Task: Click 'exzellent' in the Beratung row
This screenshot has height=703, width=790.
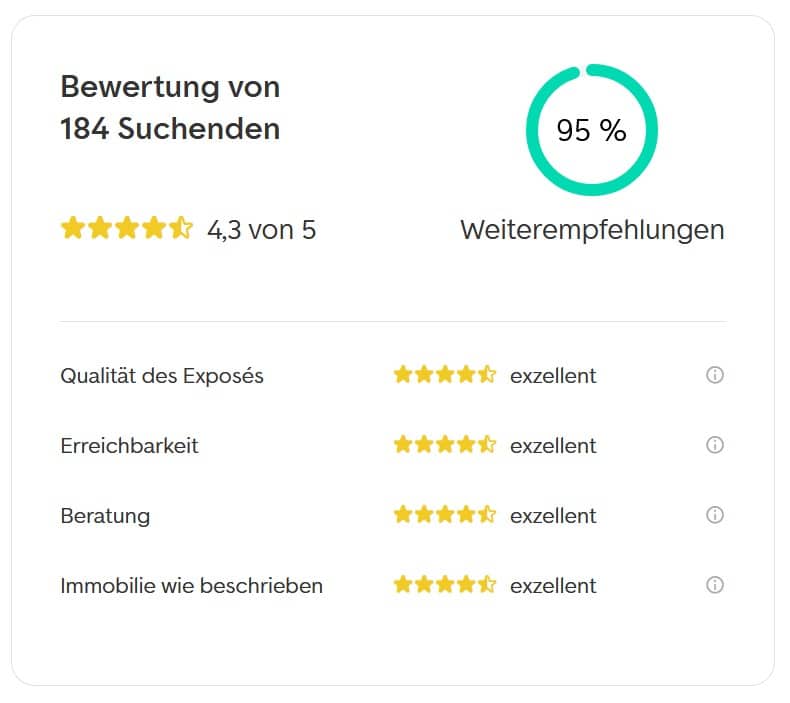Action: pyautogui.click(x=553, y=516)
